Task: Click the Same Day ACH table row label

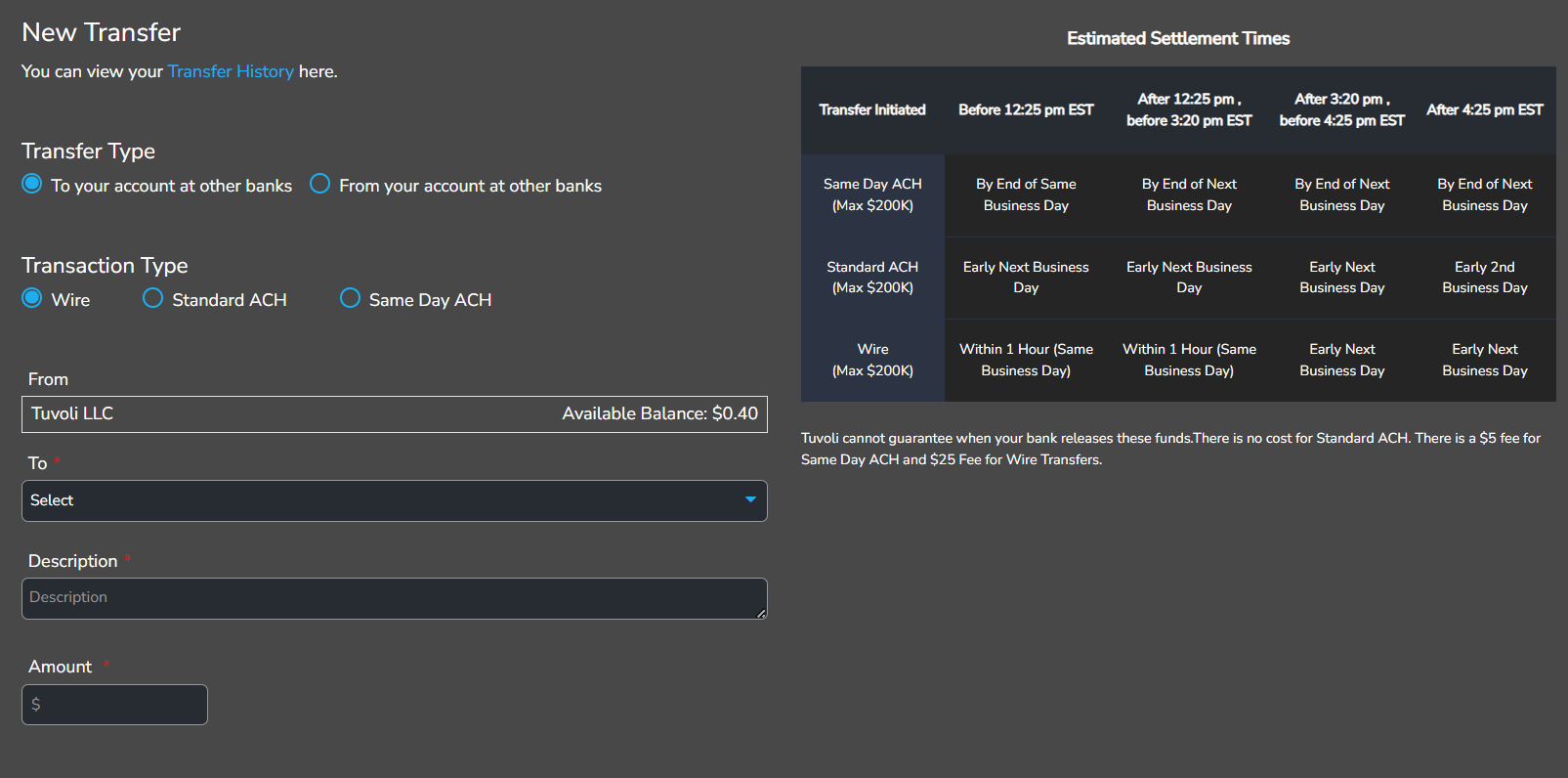Action: [x=872, y=194]
